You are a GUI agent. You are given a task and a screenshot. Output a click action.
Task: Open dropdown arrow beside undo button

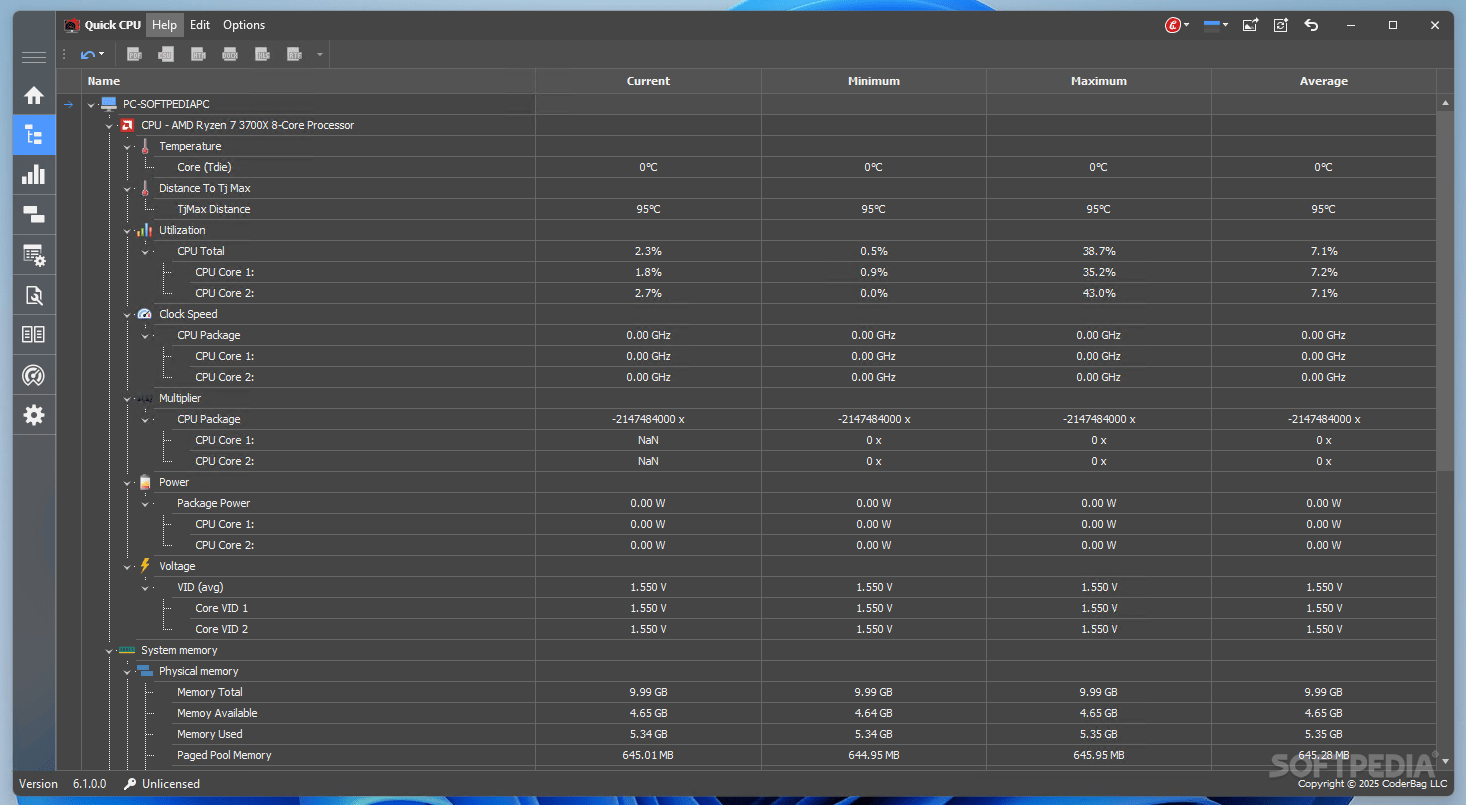click(x=102, y=54)
